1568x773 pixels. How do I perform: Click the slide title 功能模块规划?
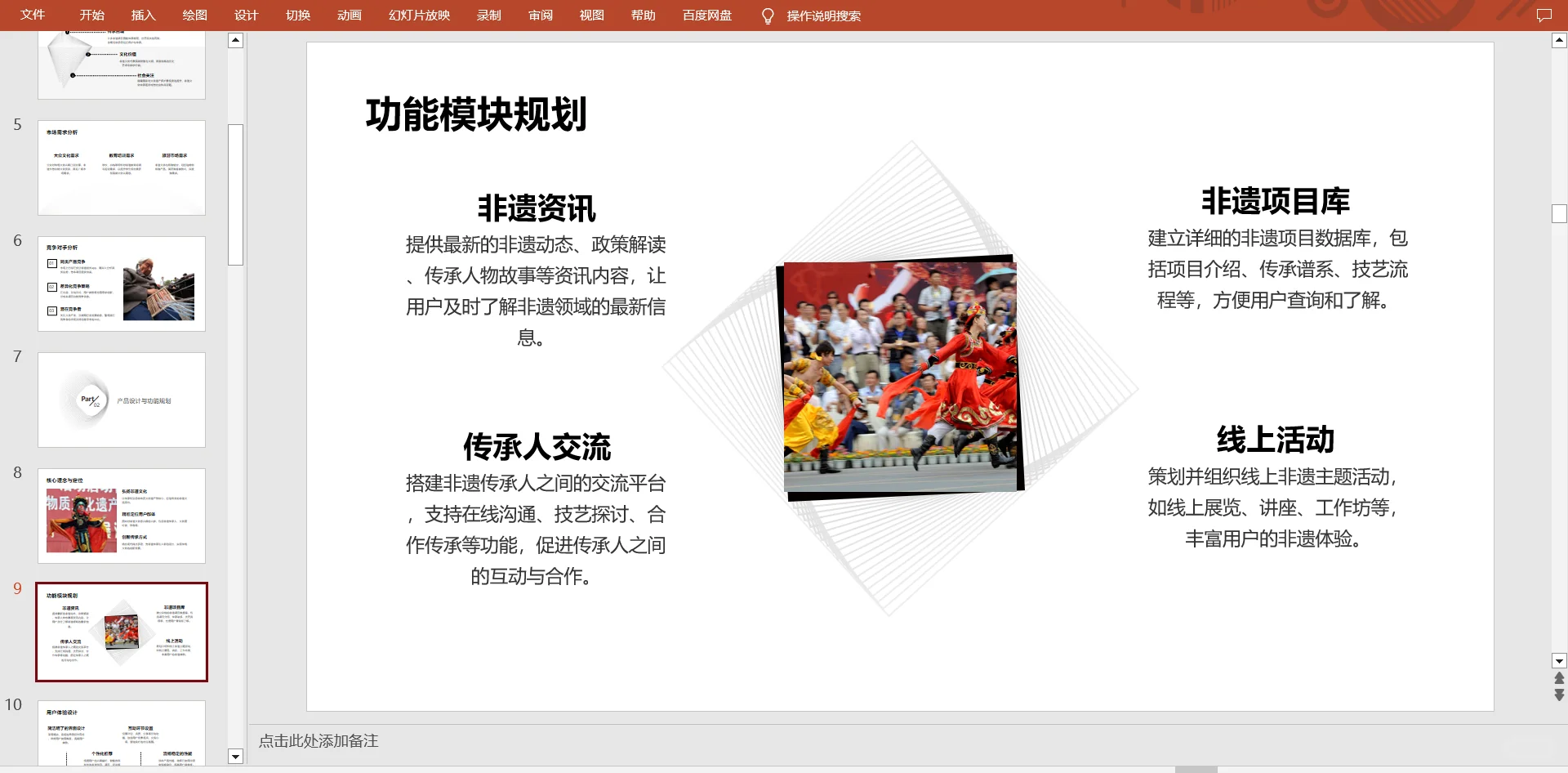click(476, 114)
